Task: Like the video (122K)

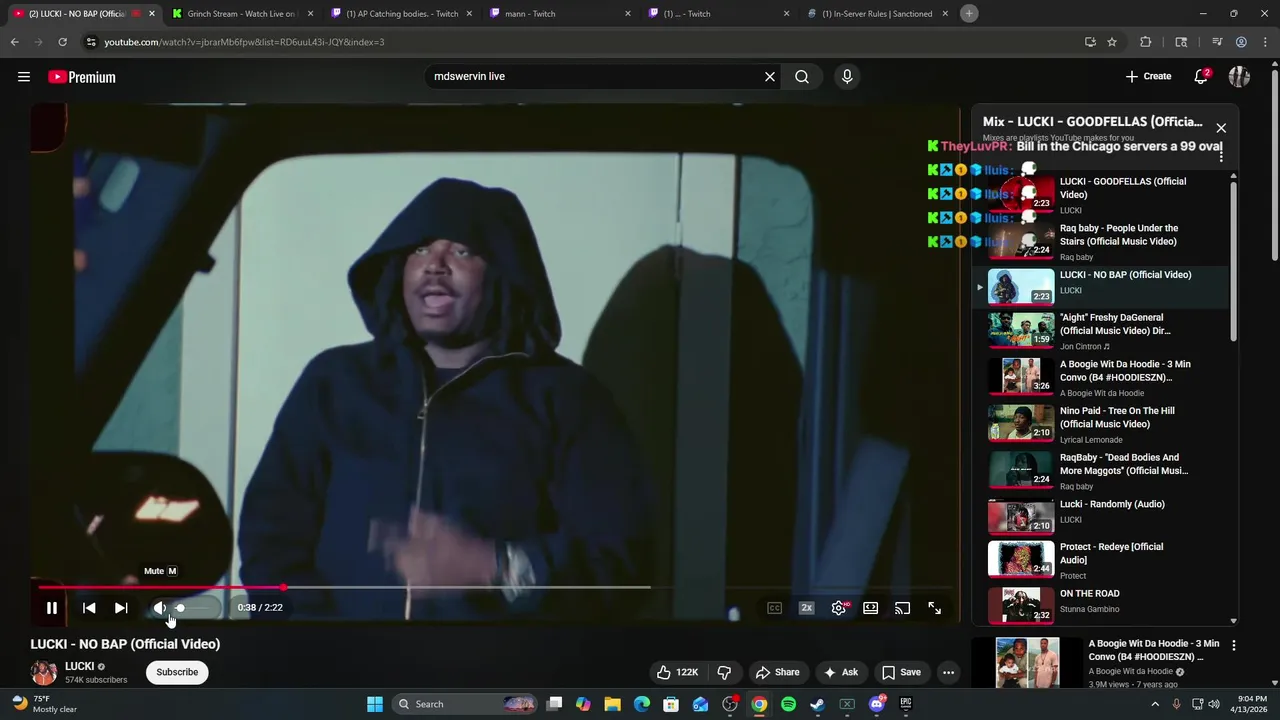Action: click(677, 672)
